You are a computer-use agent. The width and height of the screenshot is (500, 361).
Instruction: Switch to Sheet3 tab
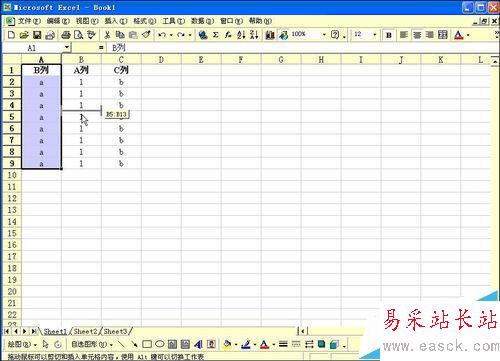pyautogui.click(x=115, y=331)
